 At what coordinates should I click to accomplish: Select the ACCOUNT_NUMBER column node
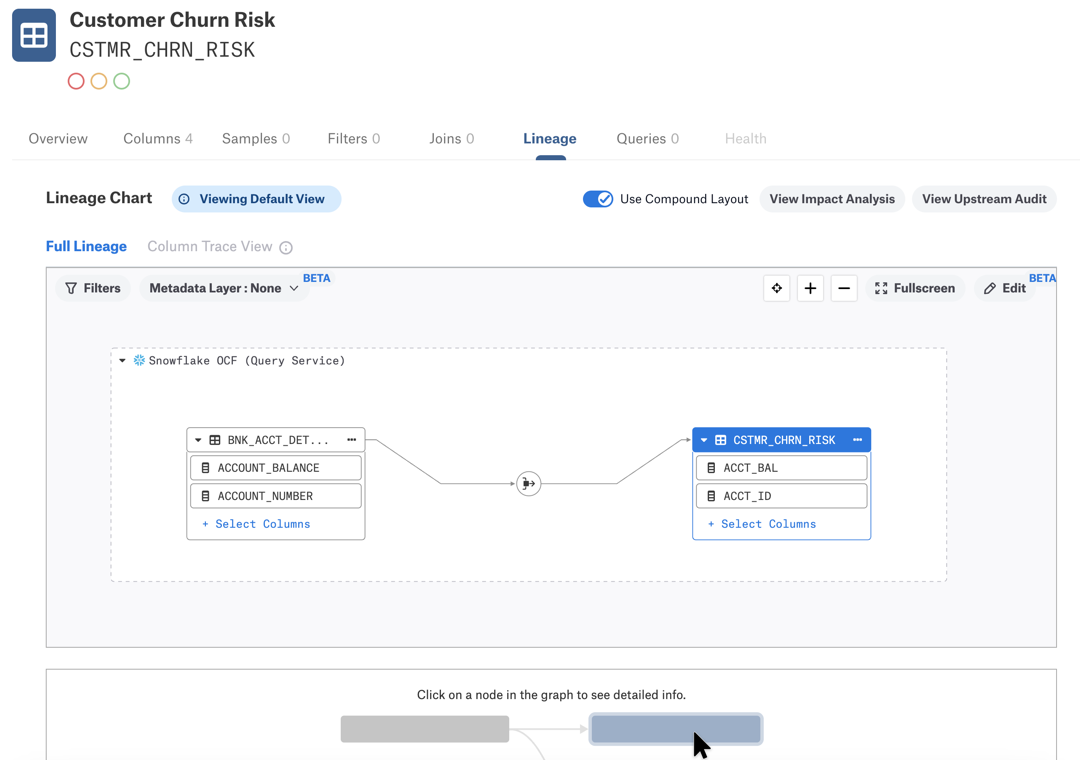click(x=276, y=496)
